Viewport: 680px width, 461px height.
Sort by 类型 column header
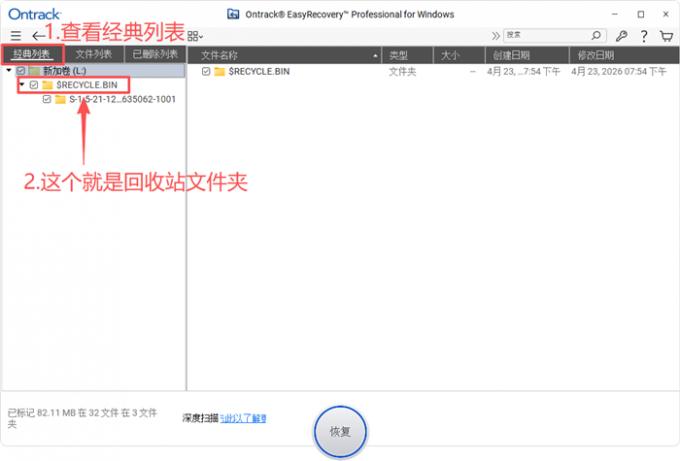click(x=407, y=55)
